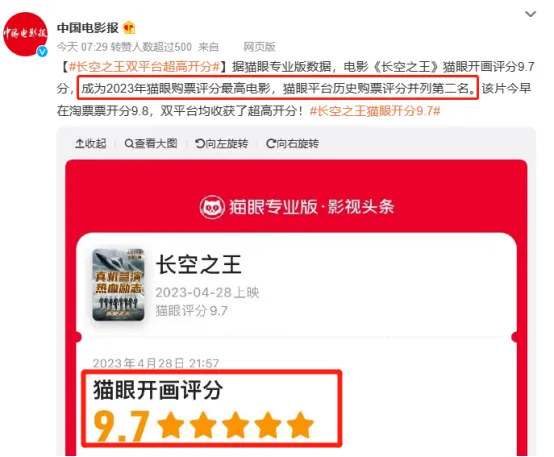
Task: Click the gold crown member badge
Action: pos(129,28)
